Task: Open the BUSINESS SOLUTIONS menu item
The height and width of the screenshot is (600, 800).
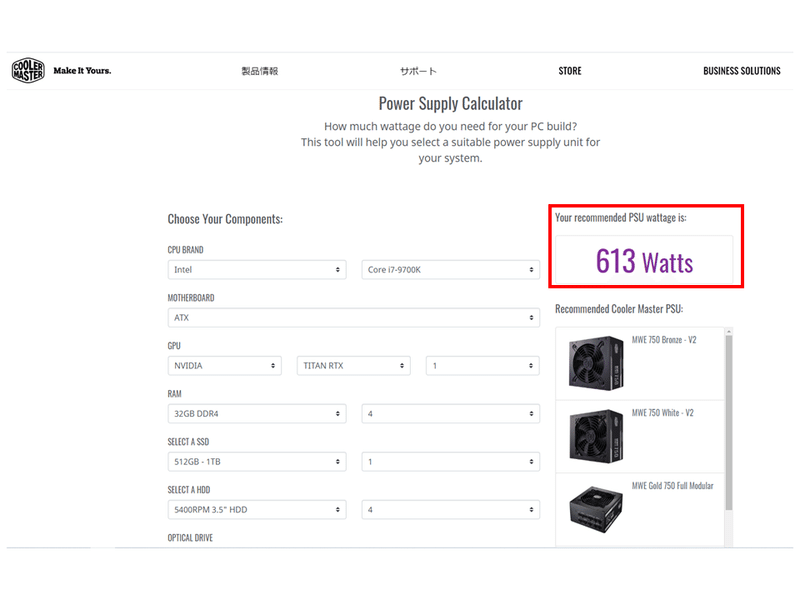Action: tap(741, 71)
